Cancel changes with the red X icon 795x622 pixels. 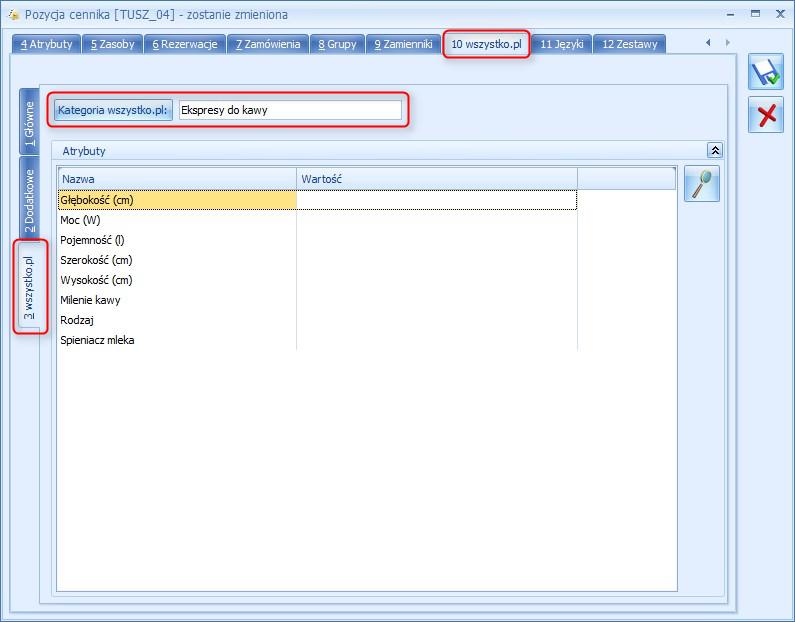point(766,115)
